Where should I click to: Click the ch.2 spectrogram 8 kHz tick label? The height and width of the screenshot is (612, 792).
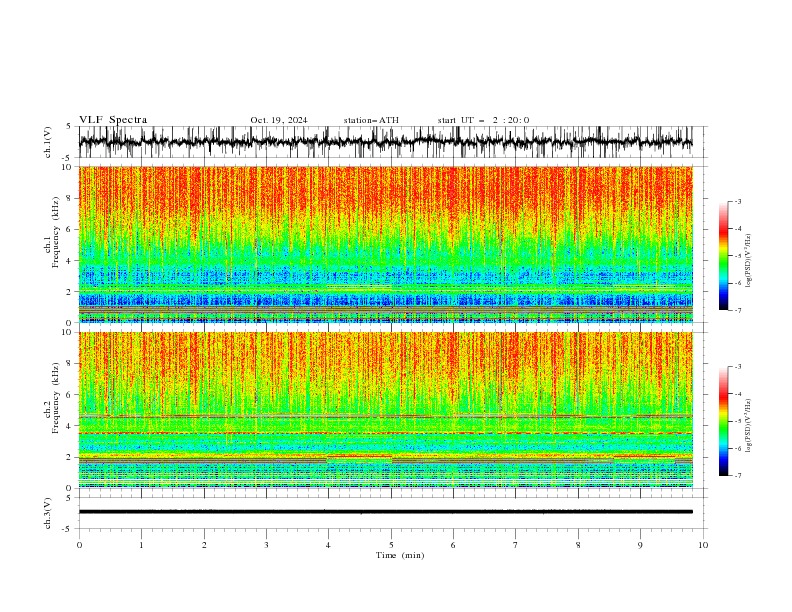69,364
